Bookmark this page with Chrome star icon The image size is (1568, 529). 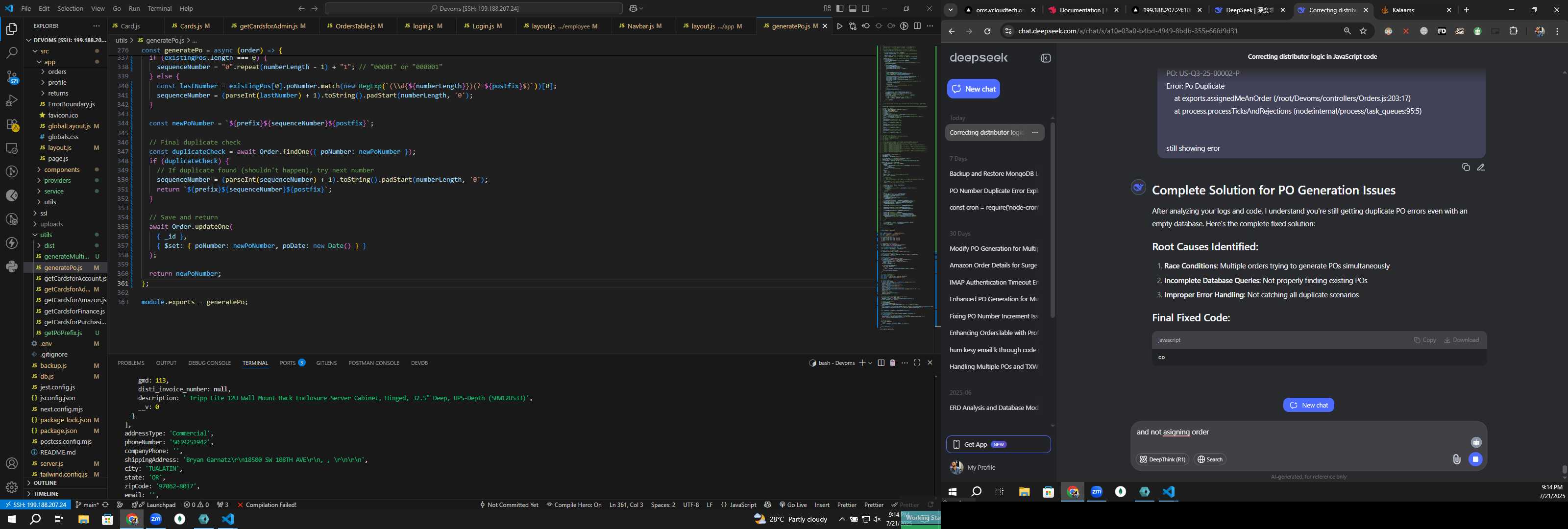(x=1363, y=31)
